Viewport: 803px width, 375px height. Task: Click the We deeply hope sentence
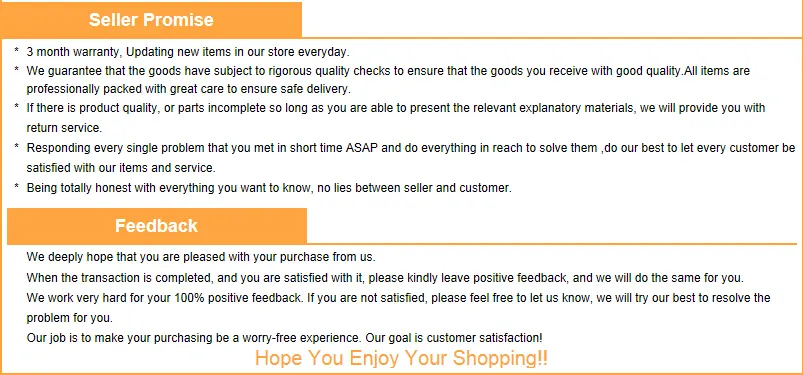coord(201,257)
